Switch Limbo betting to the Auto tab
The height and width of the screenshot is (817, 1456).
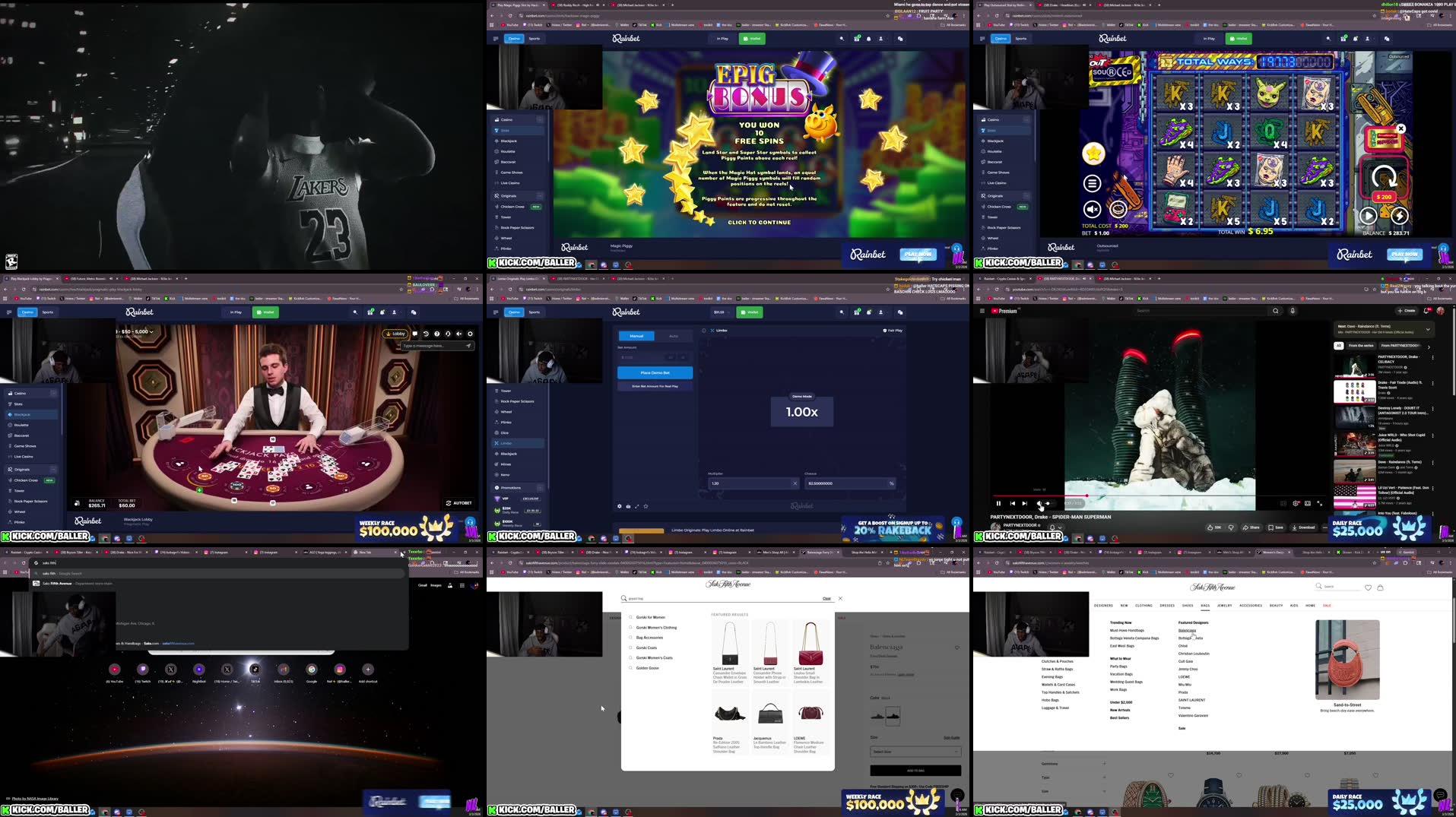tap(672, 335)
